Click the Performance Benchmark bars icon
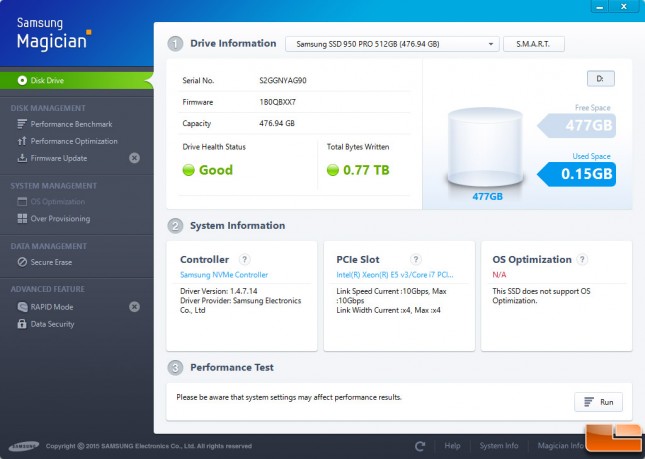Viewport: 645px width, 459px height. (22, 124)
